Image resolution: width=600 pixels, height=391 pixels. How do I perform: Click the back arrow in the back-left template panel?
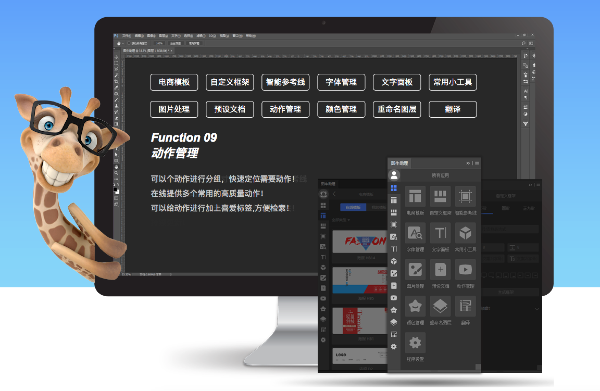334,194
